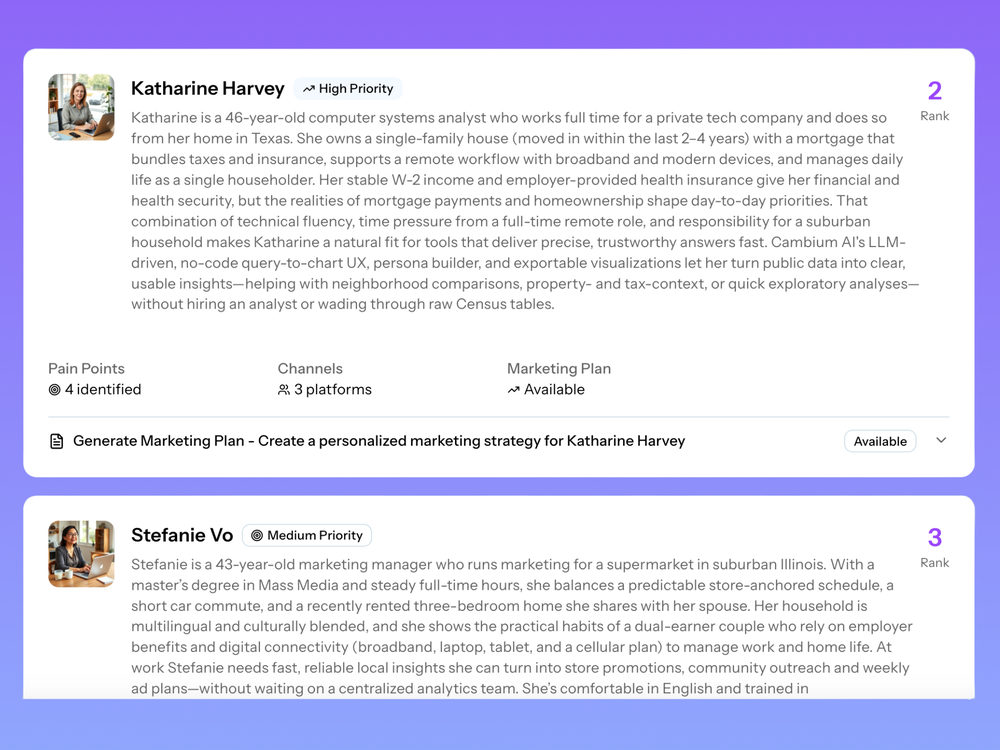Click rank number 2 on Katharine's card
Screen dimensions: 1000x750
pyautogui.click(x=934, y=90)
